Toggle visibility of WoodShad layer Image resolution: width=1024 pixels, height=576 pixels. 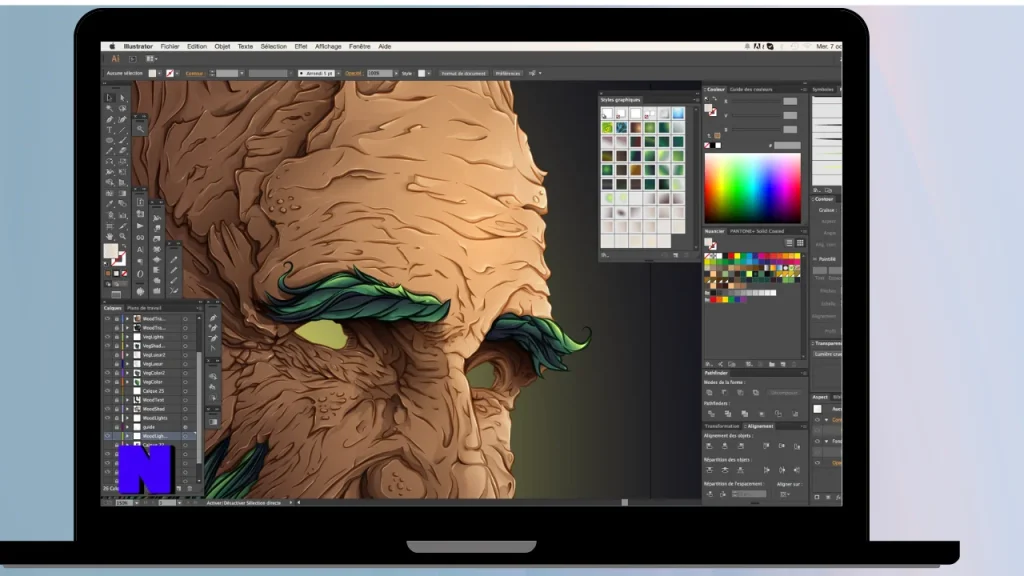pyautogui.click(x=108, y=409)
